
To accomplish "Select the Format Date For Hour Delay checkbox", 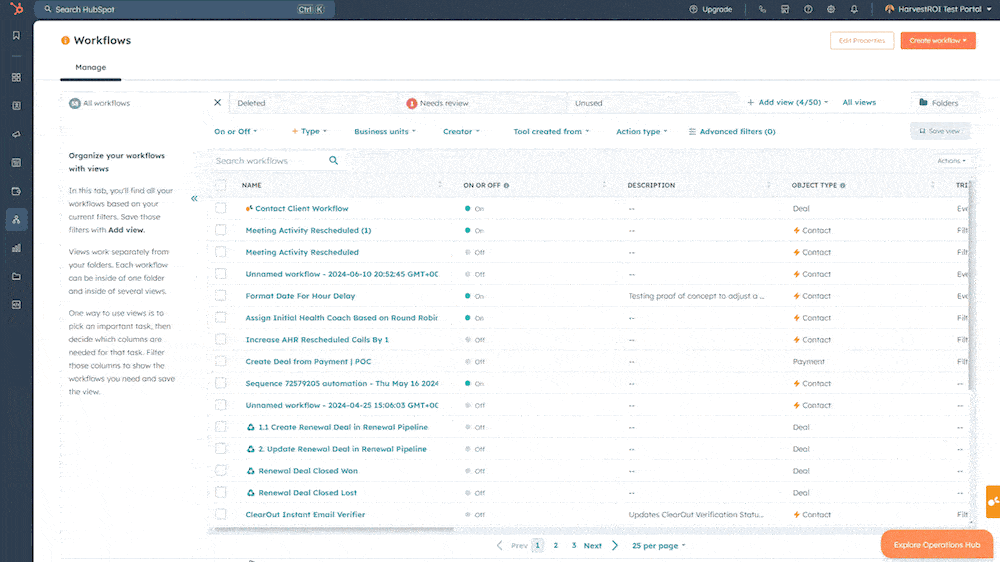I will (221, 295).
